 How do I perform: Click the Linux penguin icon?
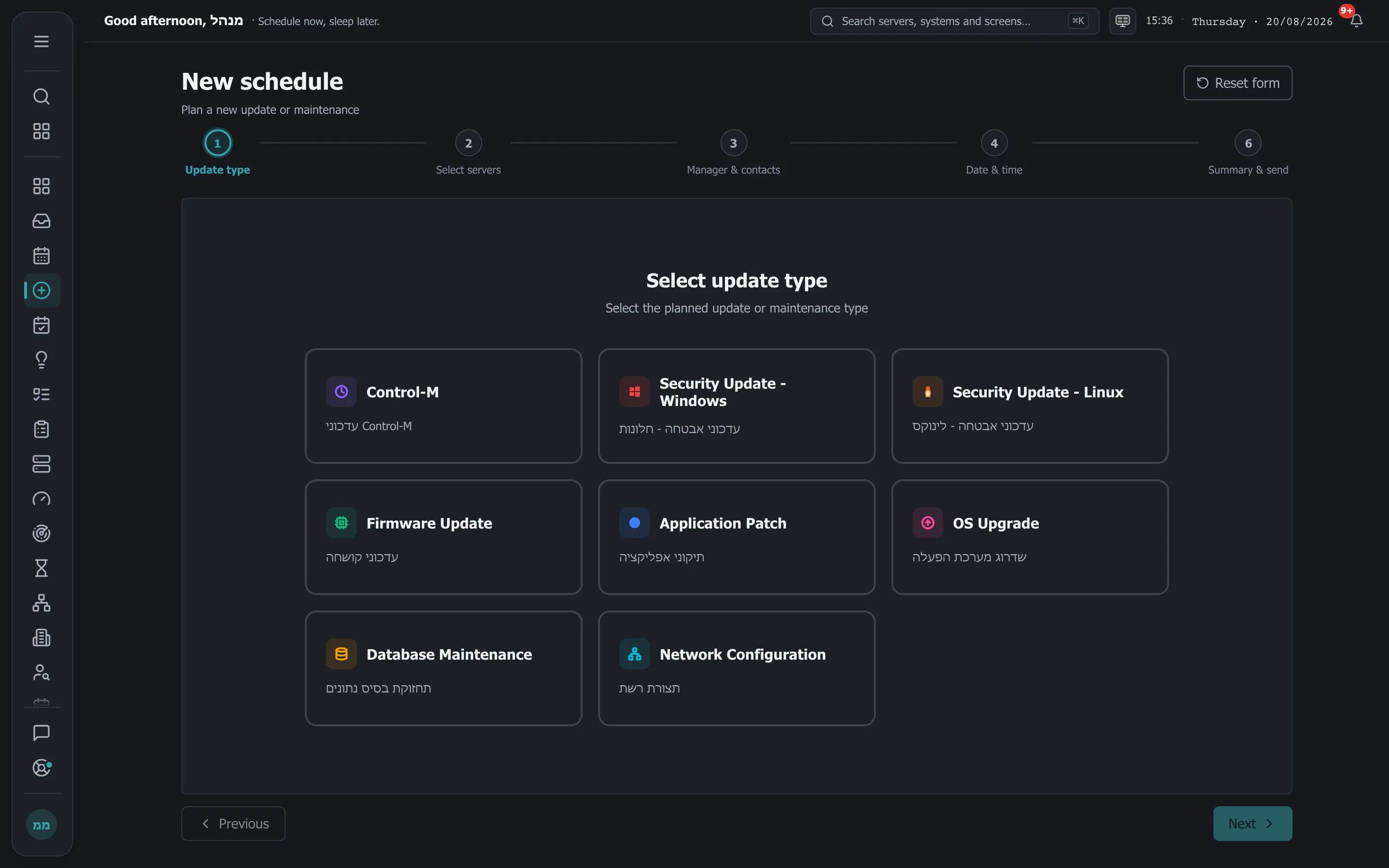927,392
